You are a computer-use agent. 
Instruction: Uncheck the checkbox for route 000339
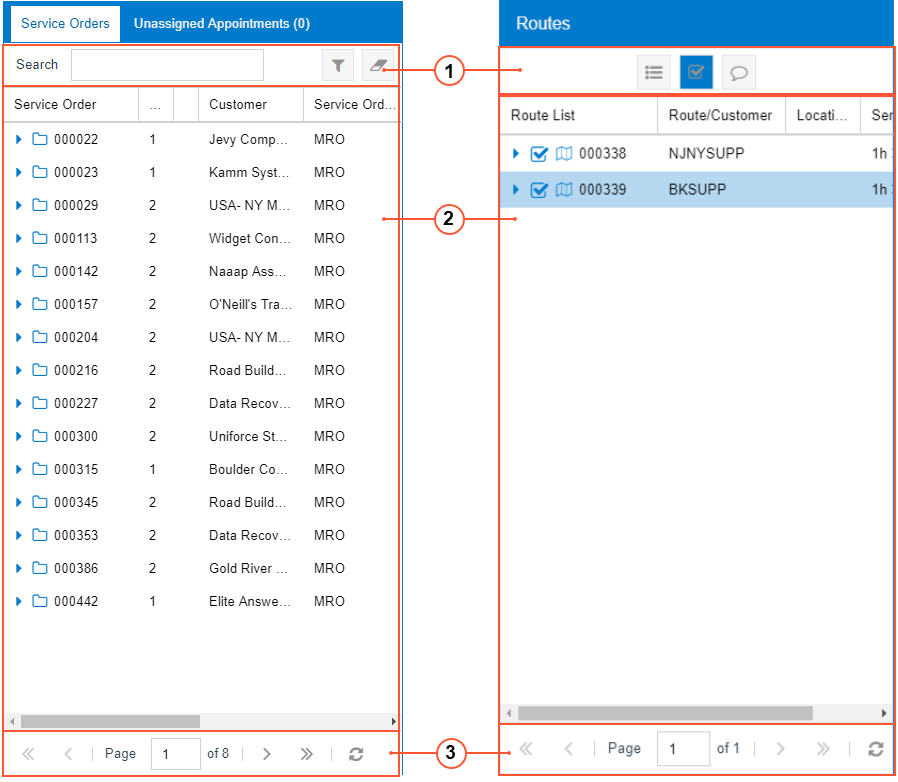(539, 190)
